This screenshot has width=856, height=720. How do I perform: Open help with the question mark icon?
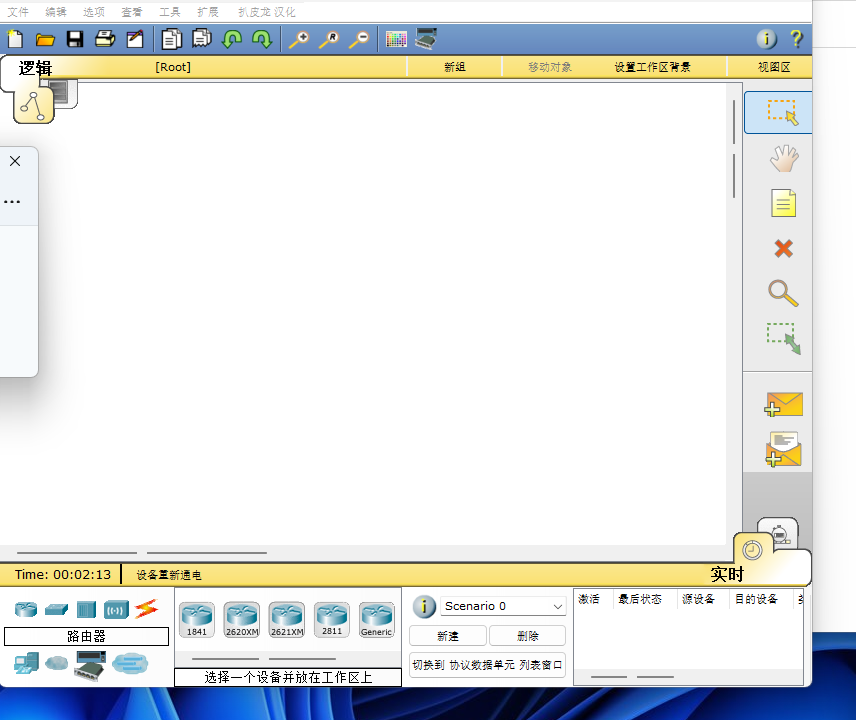tap(796, 39)
